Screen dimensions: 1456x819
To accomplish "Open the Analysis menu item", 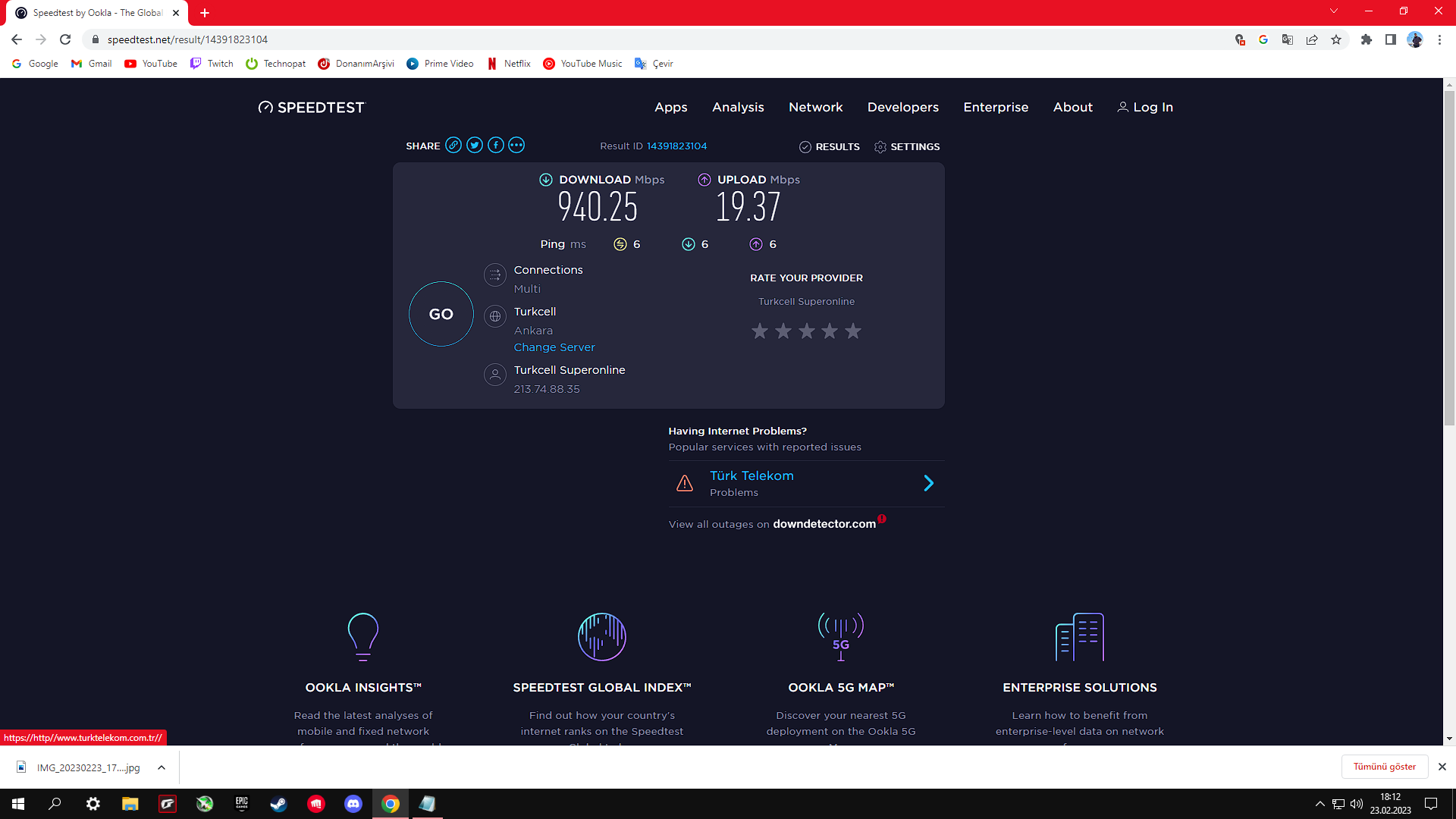I will point(738,107).
